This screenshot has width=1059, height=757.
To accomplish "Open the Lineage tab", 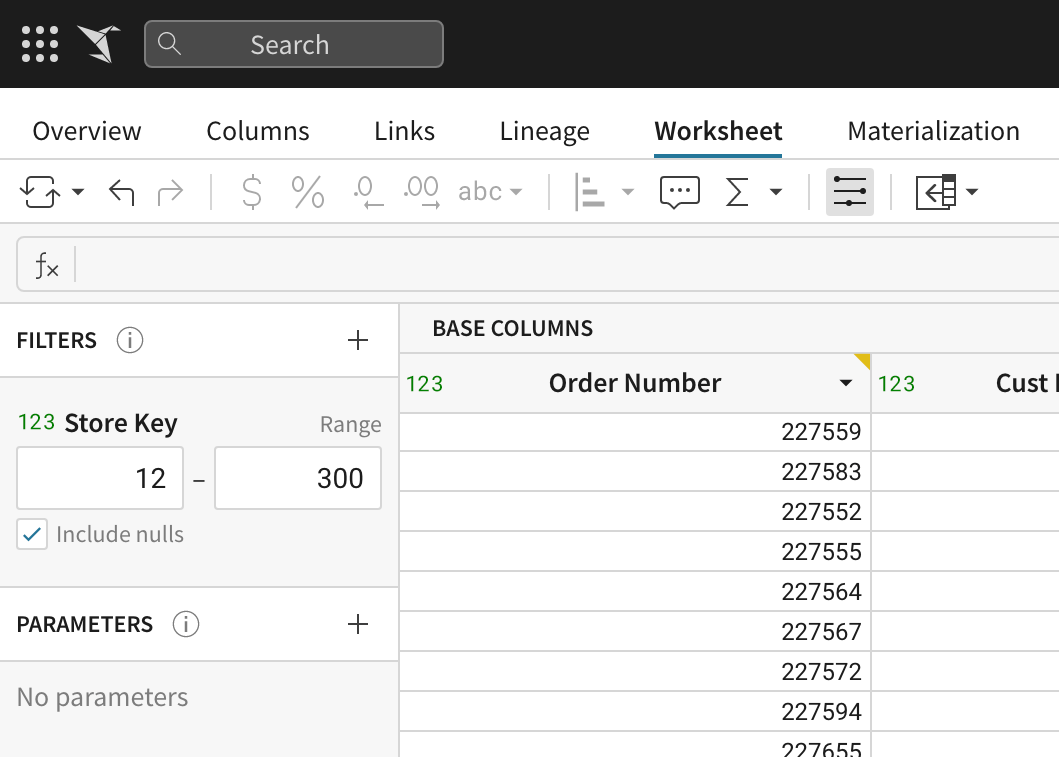I will pyautogui.click(x=544, y=131).
